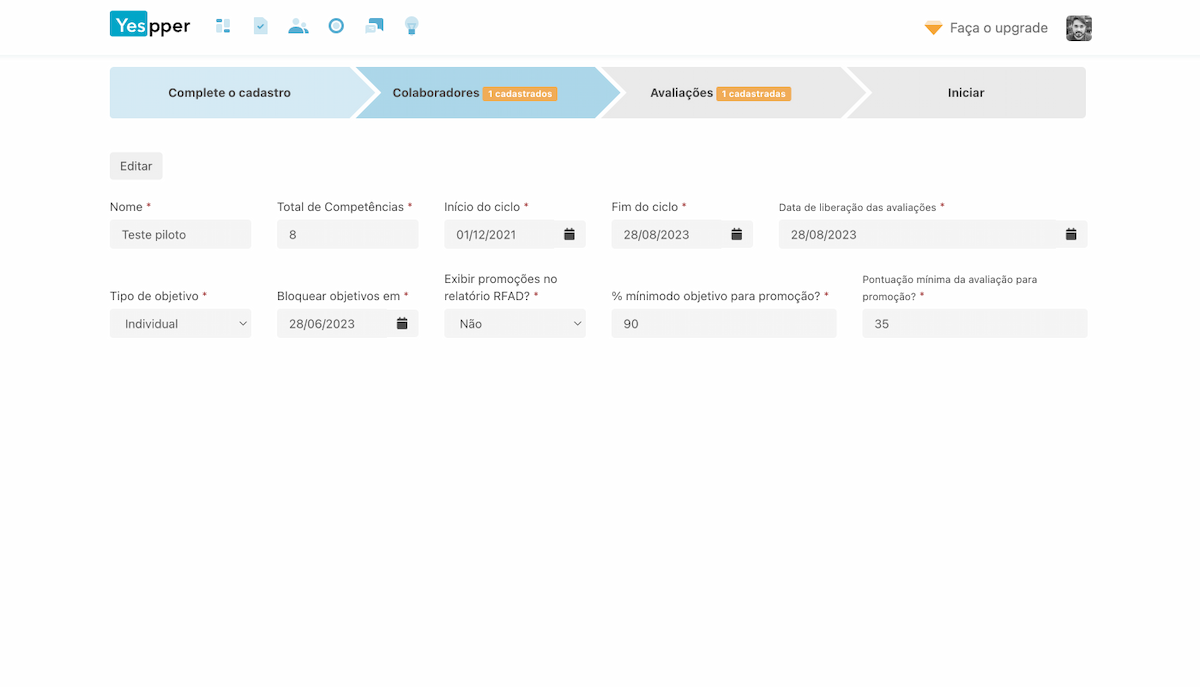Open calendar for Data de liberação das avaliações
This screenshot has height=687, width=1200.
click(1070, 234)
